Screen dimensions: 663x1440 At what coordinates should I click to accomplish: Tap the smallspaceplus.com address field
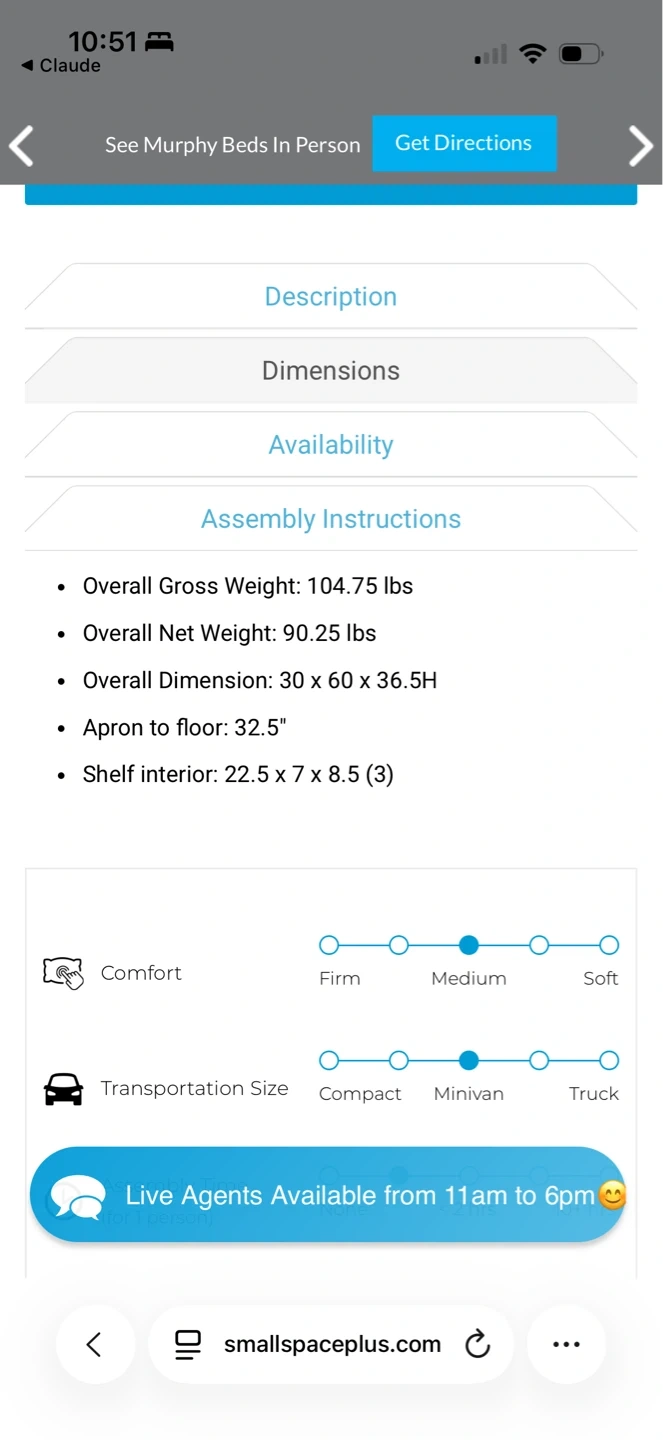(x=332, y=1345)
